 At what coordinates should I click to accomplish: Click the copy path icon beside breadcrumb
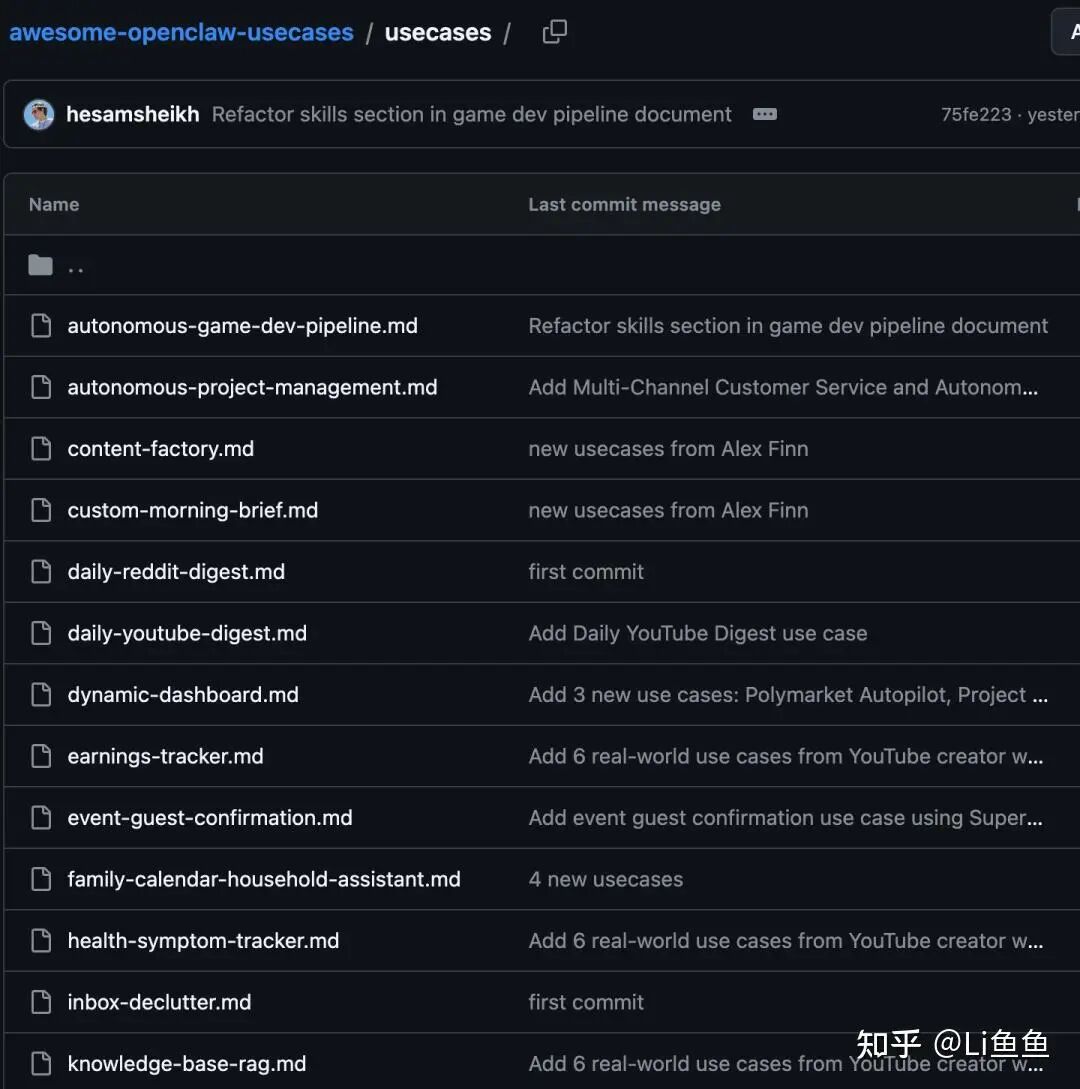coord(555,31)
